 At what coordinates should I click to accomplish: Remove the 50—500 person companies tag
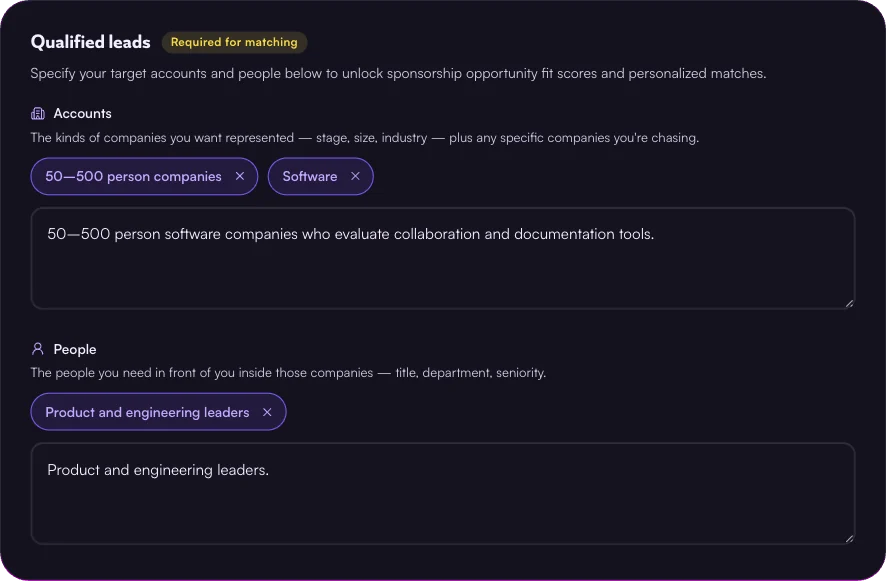tap(240, 176)
